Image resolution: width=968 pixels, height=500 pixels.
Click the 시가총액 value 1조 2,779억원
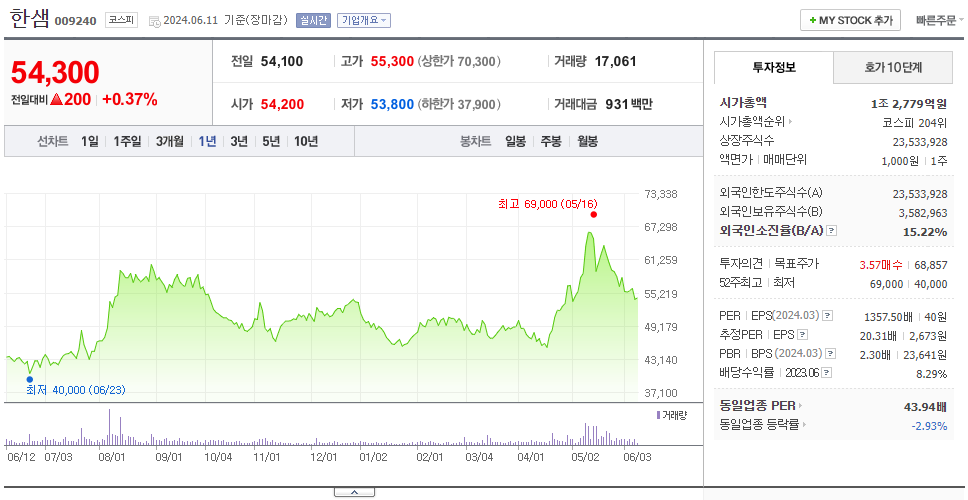point(909,104)
